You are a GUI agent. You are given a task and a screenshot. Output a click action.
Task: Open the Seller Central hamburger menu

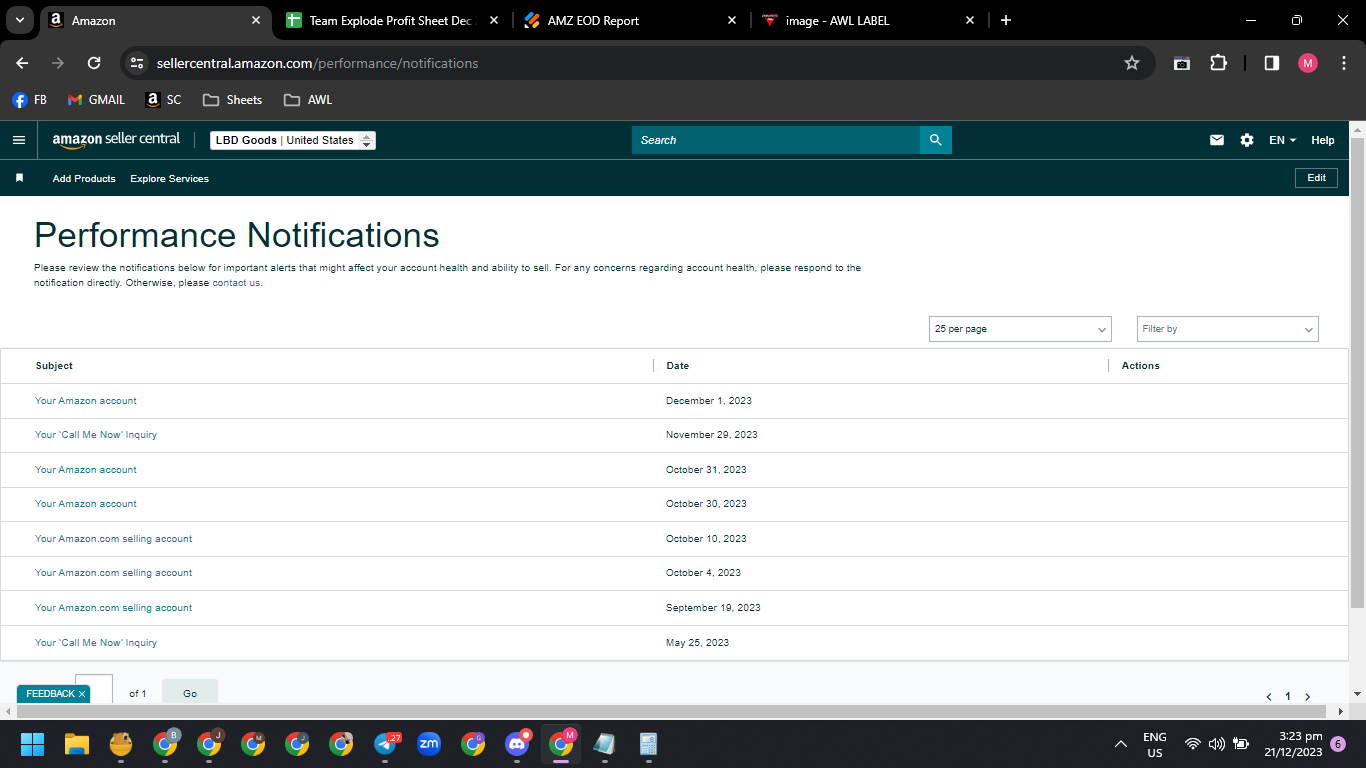18,140
